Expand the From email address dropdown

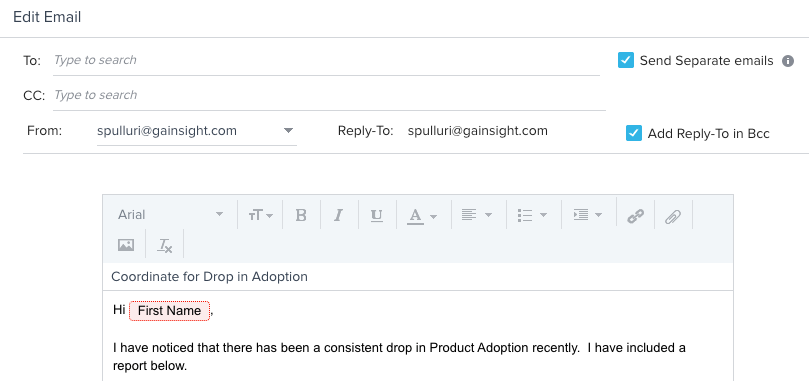[x=197, y=131]
